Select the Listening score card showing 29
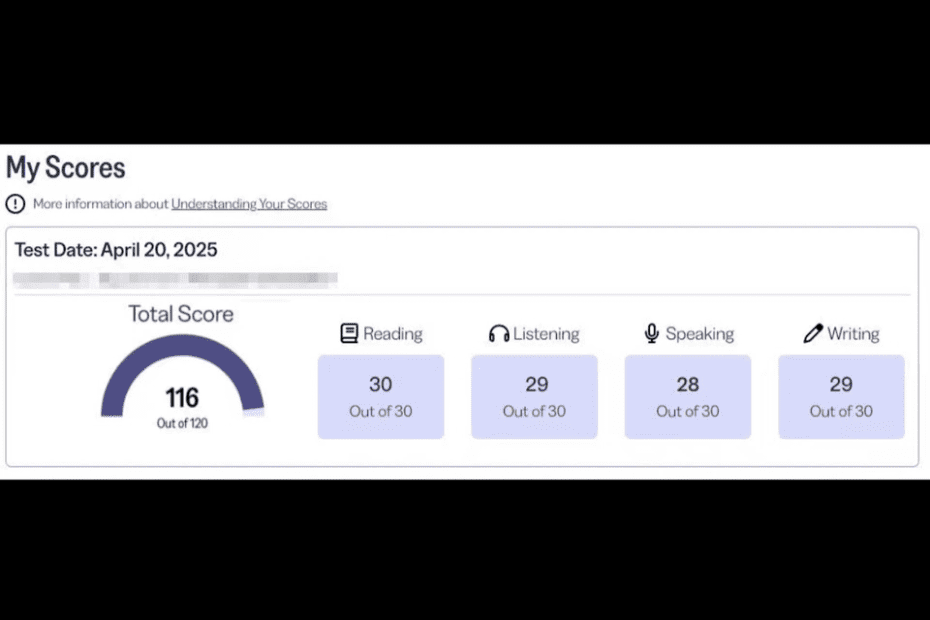This screenshot has height=620, width=930. tap(534, 397)
